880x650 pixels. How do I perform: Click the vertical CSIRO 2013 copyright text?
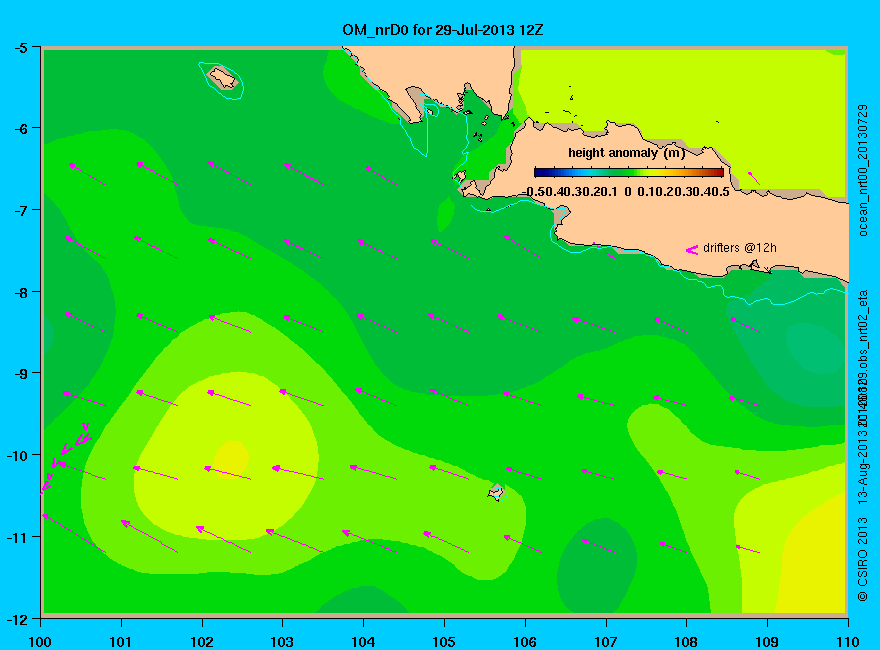click(x=863, y=559)
